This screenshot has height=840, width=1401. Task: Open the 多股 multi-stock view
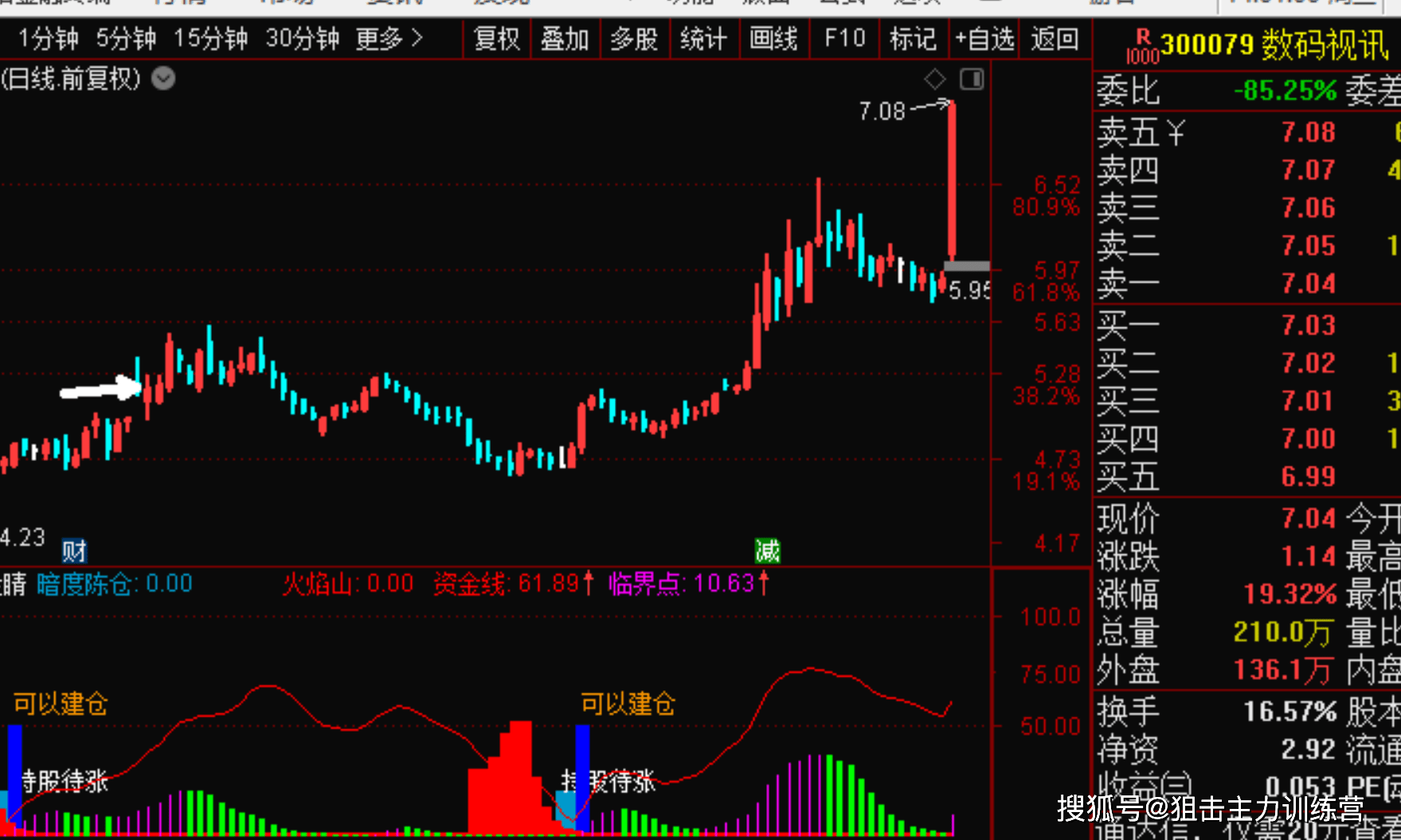click(634, 38)
